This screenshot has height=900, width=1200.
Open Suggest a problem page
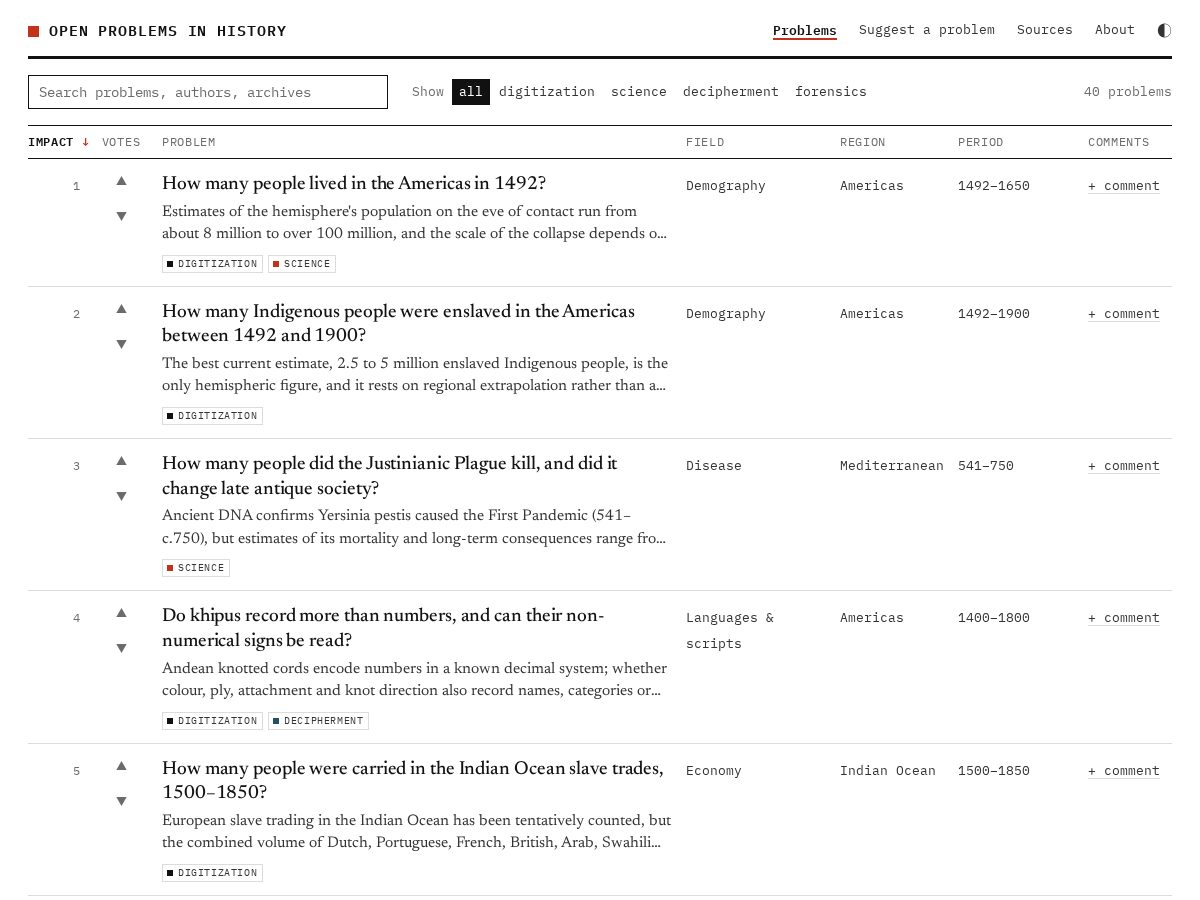[x=927, y=30]
